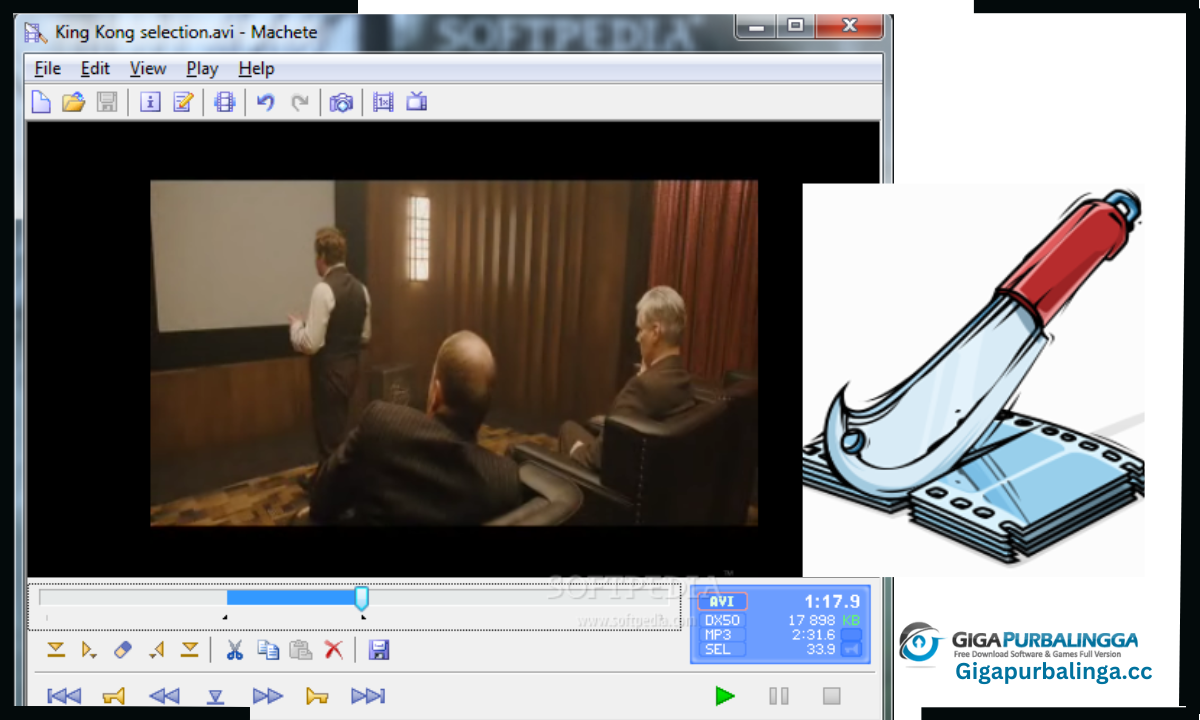Clear selection with the eraser icon
The width and height of the screenshot is (1200, 720).
[x=123, y=650]
